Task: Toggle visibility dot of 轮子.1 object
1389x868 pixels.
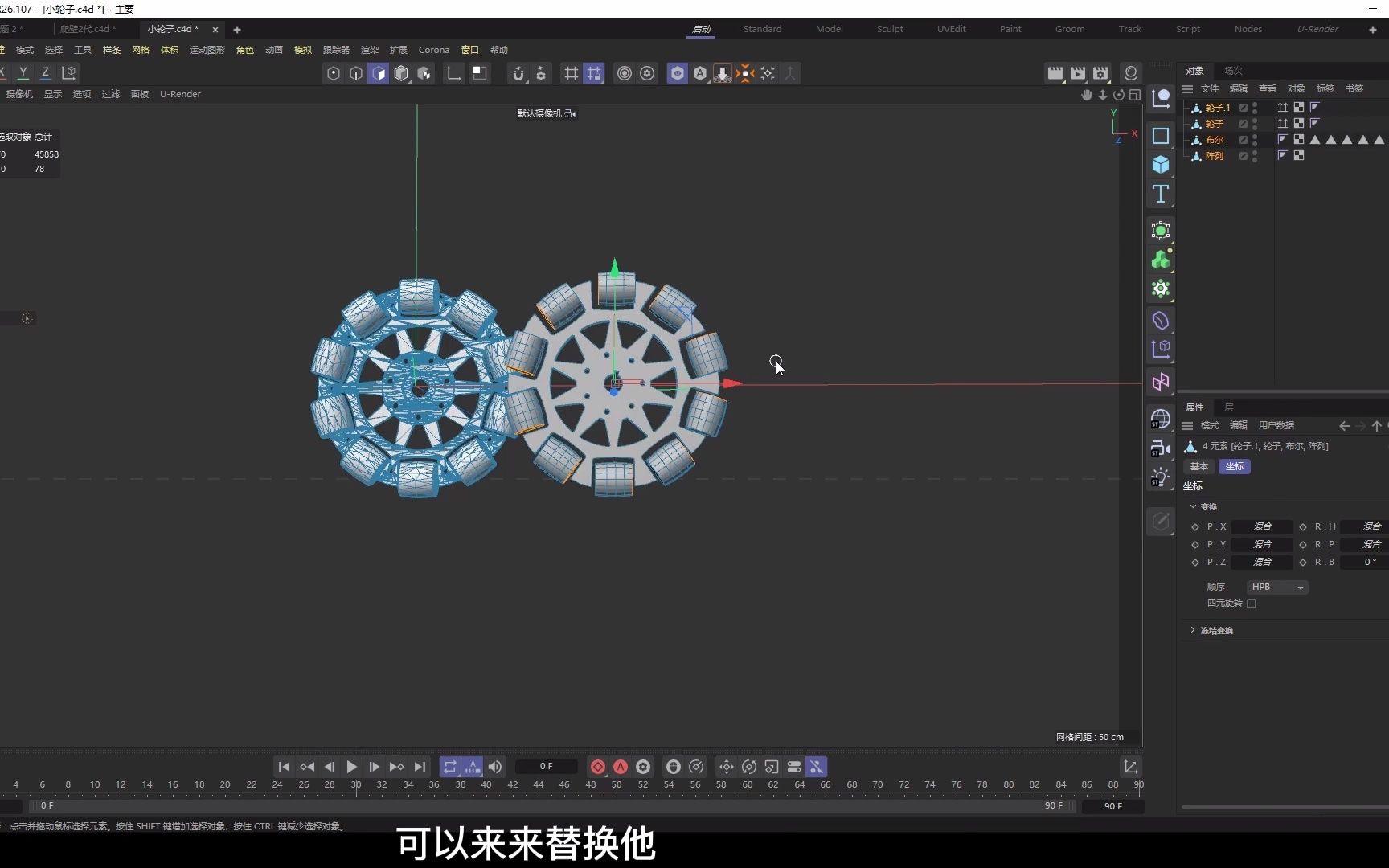Action: (x=1254, y=104)
